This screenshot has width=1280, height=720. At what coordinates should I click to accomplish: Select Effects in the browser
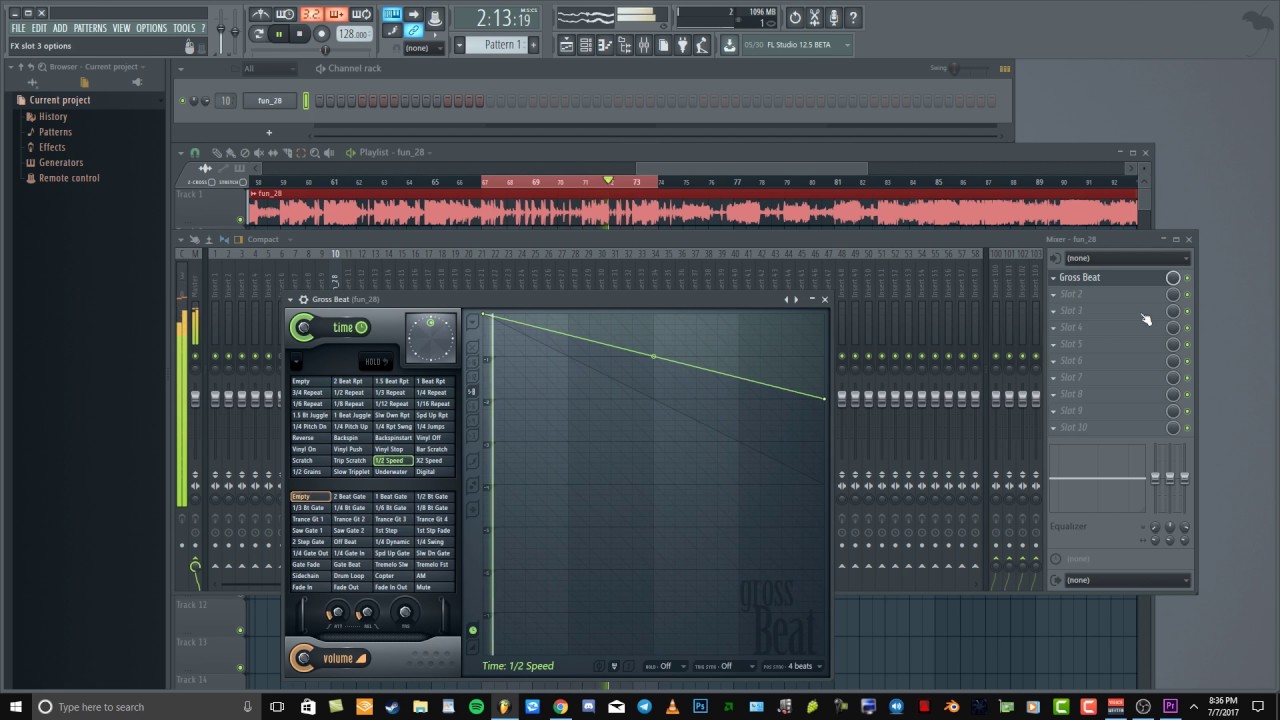(x=52, y=147)
